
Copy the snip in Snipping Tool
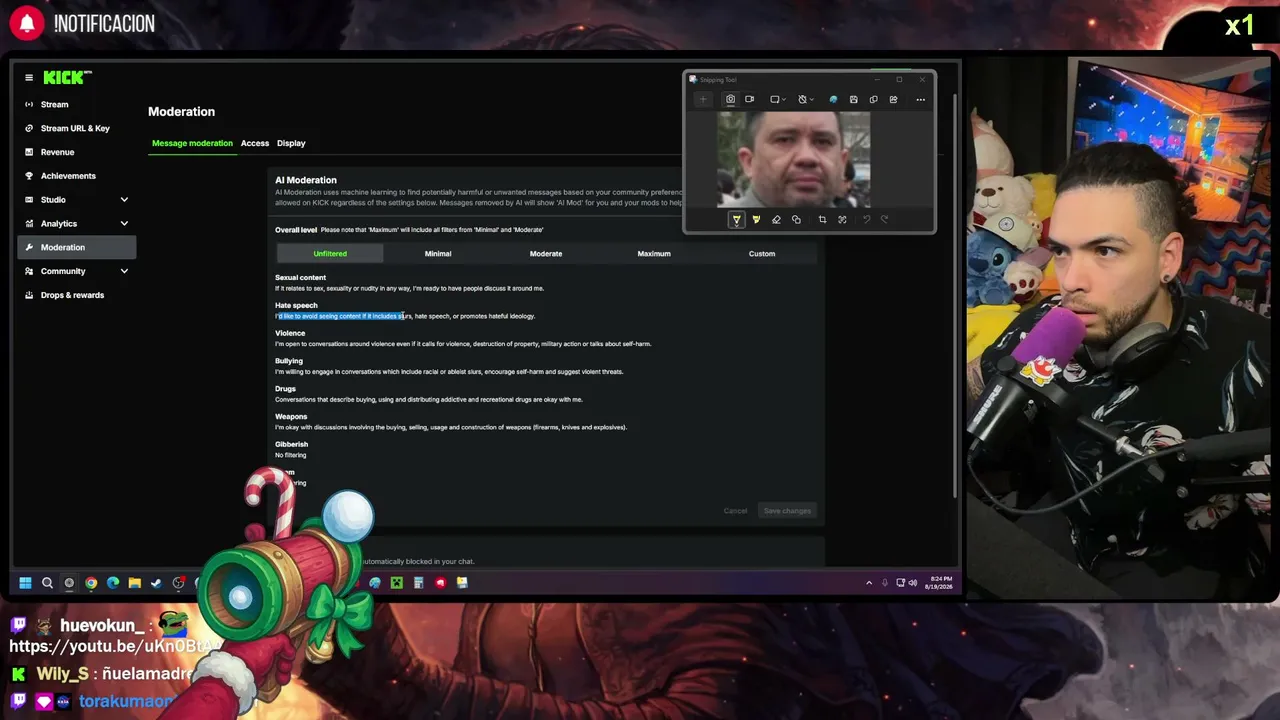pyautogui.click(x=873, y=99)
